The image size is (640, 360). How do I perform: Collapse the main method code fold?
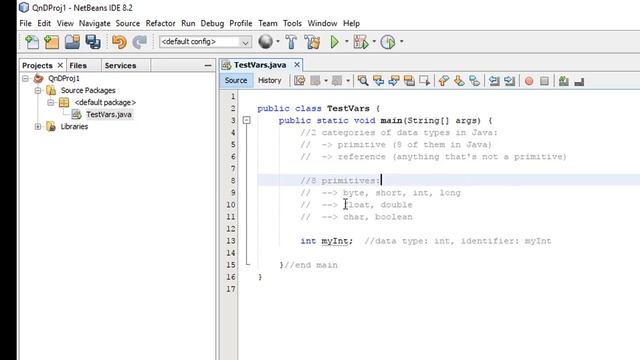coord(247,120)
